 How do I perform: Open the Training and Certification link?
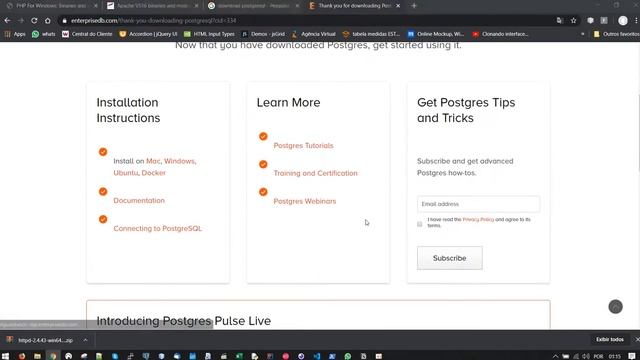pyautogui.click(x=315, y=173)
